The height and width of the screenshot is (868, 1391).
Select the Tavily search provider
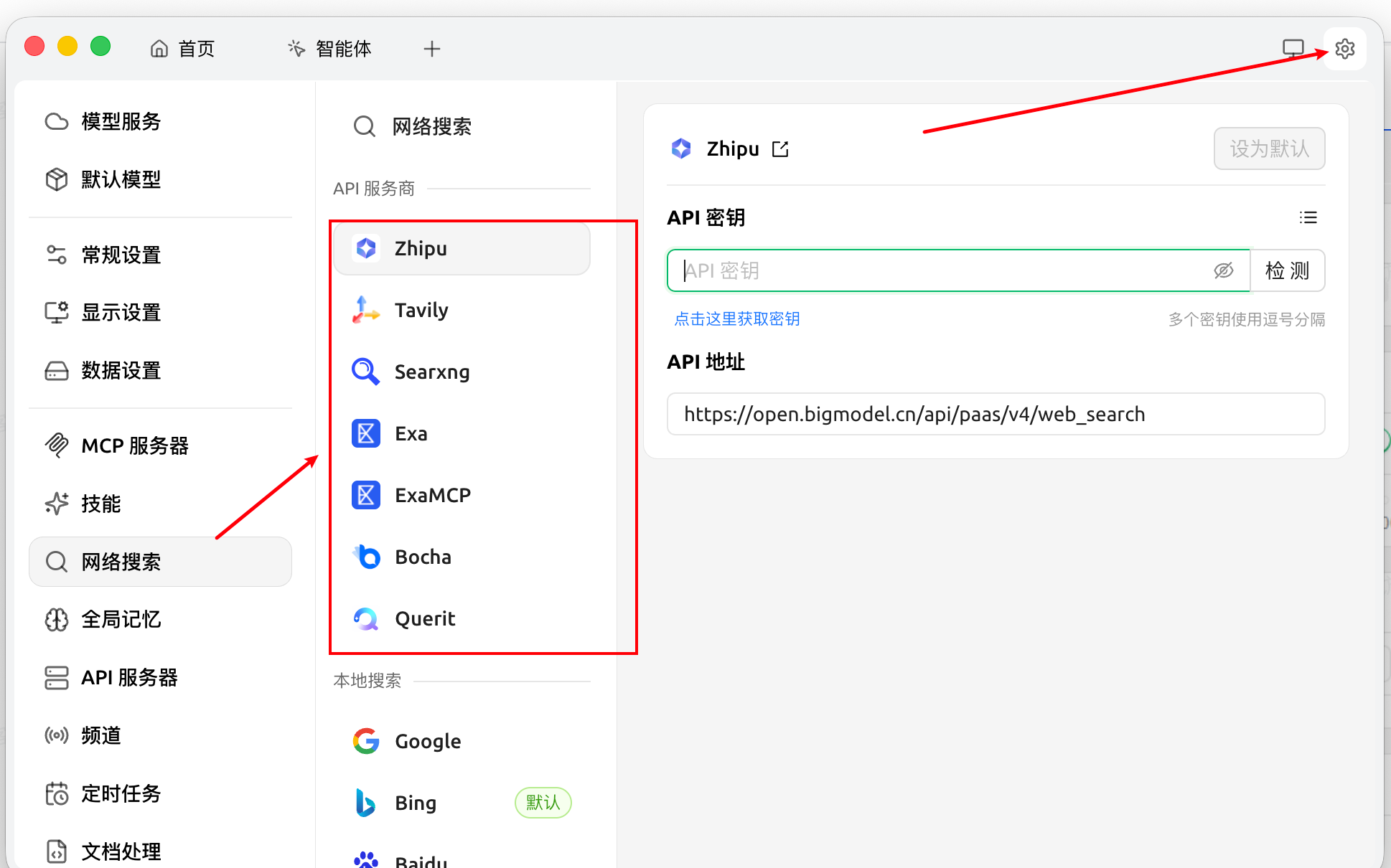[462, 310]
